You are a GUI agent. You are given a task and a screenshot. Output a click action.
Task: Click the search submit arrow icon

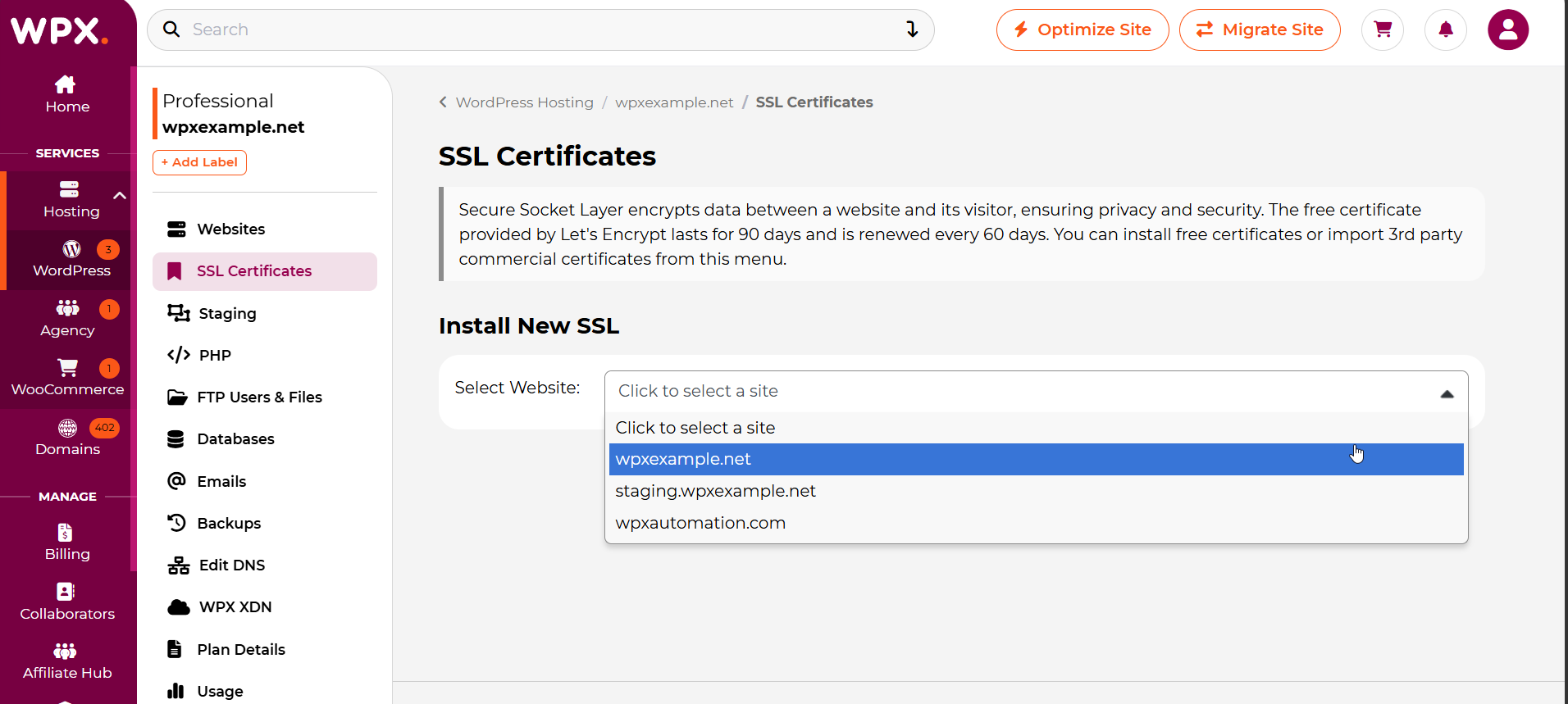[x=912, y=30]
